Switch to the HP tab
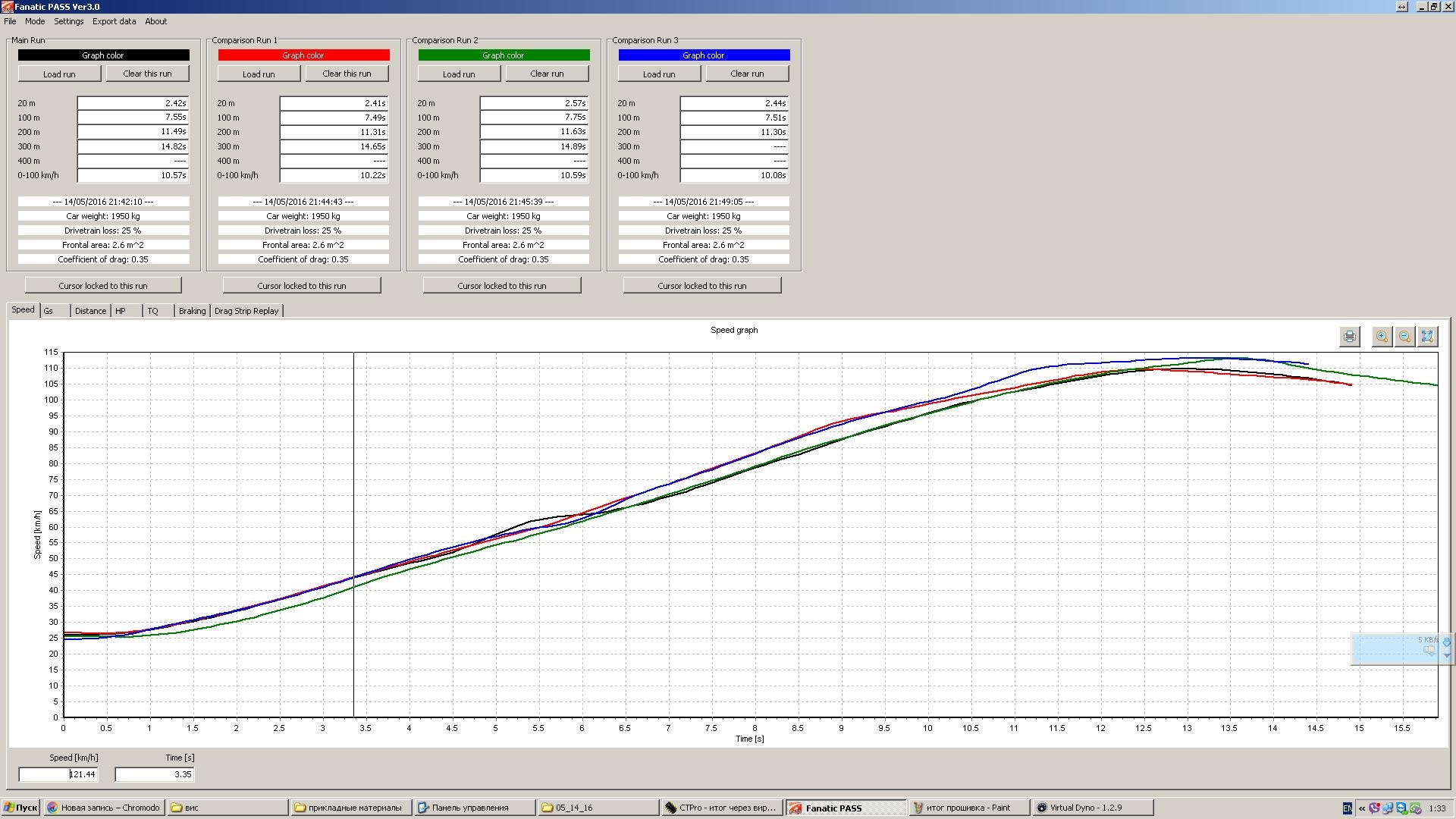 tap(126, 311)
